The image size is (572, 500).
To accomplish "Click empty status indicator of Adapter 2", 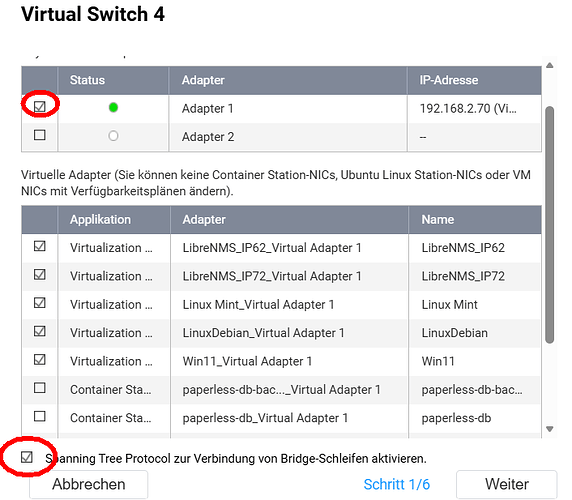I will coord(113,136).
